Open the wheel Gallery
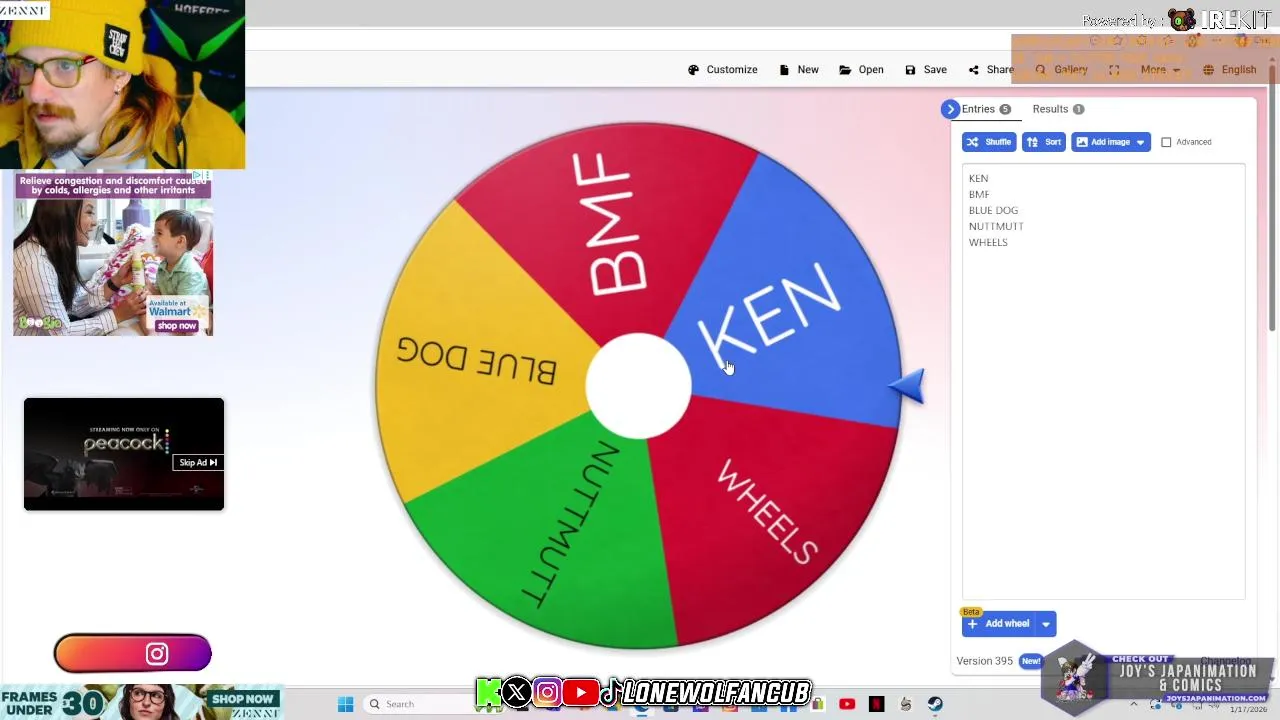The width and height of the screenshot is (1280, 720). pos(1061,70)
